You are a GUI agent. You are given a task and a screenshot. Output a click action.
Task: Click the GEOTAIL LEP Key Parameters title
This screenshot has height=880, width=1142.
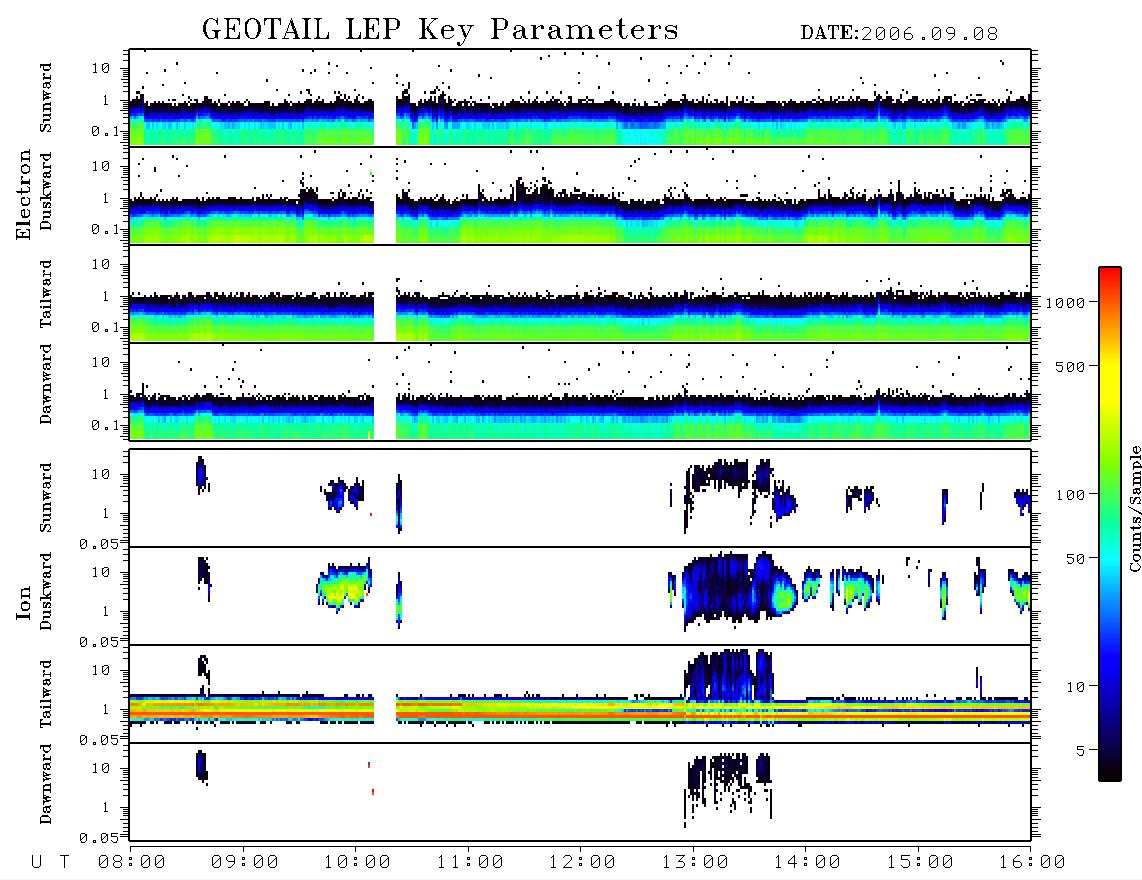[x=440, y=30]
